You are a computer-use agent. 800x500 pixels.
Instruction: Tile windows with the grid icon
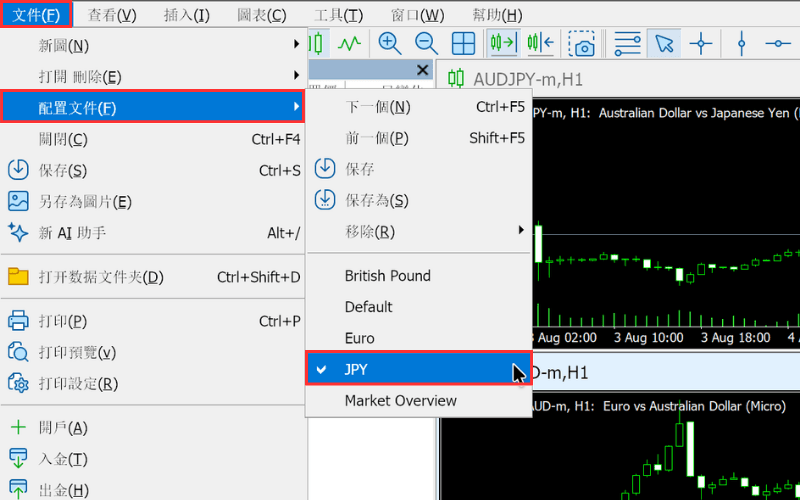463,43
